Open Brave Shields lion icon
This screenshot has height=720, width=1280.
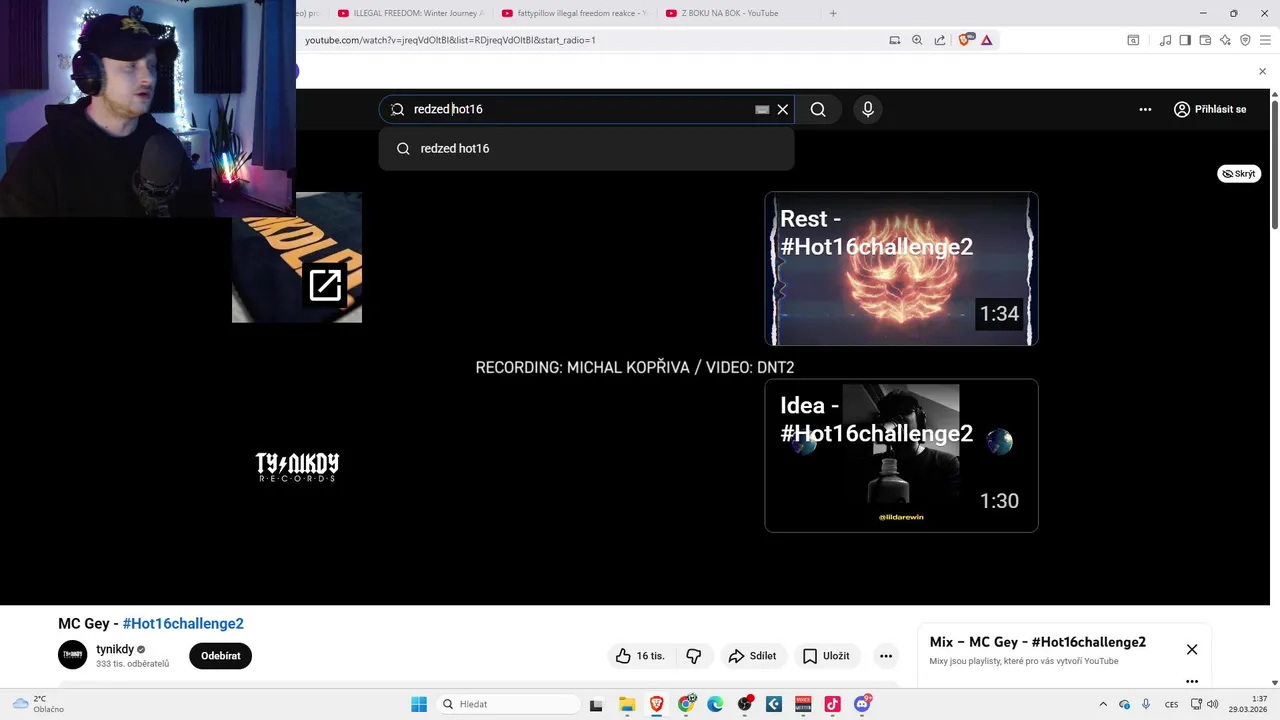[965, 40]
